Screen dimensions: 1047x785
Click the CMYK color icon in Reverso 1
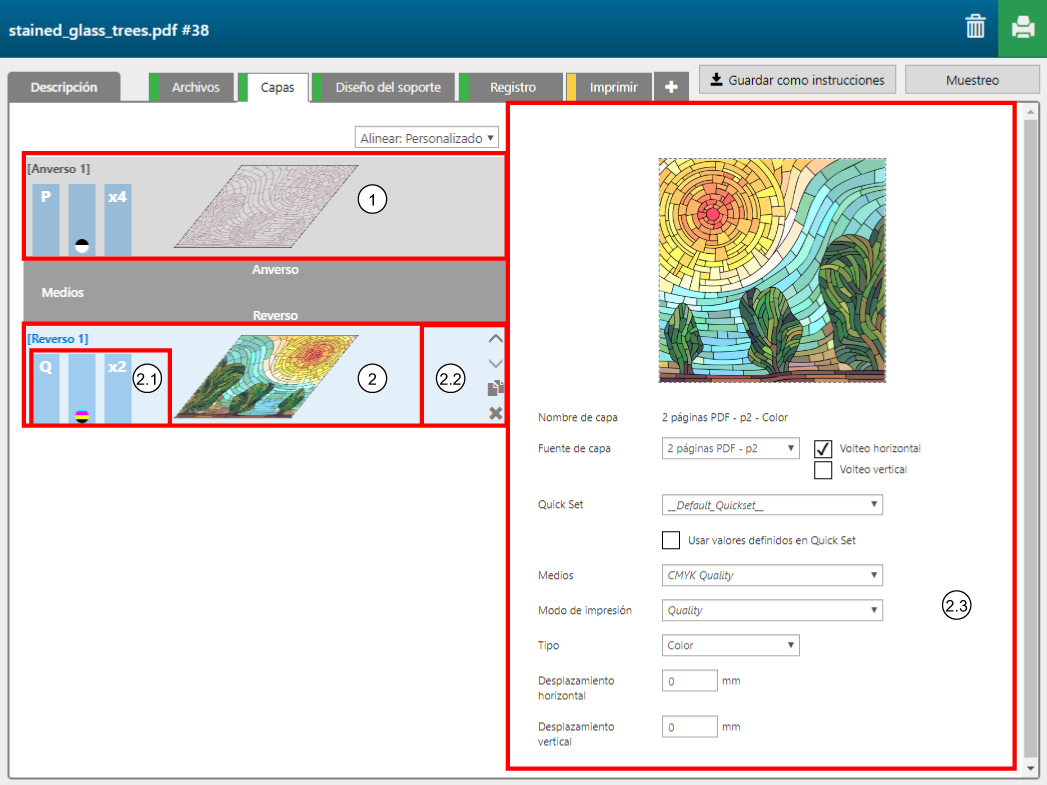[82, 417]
